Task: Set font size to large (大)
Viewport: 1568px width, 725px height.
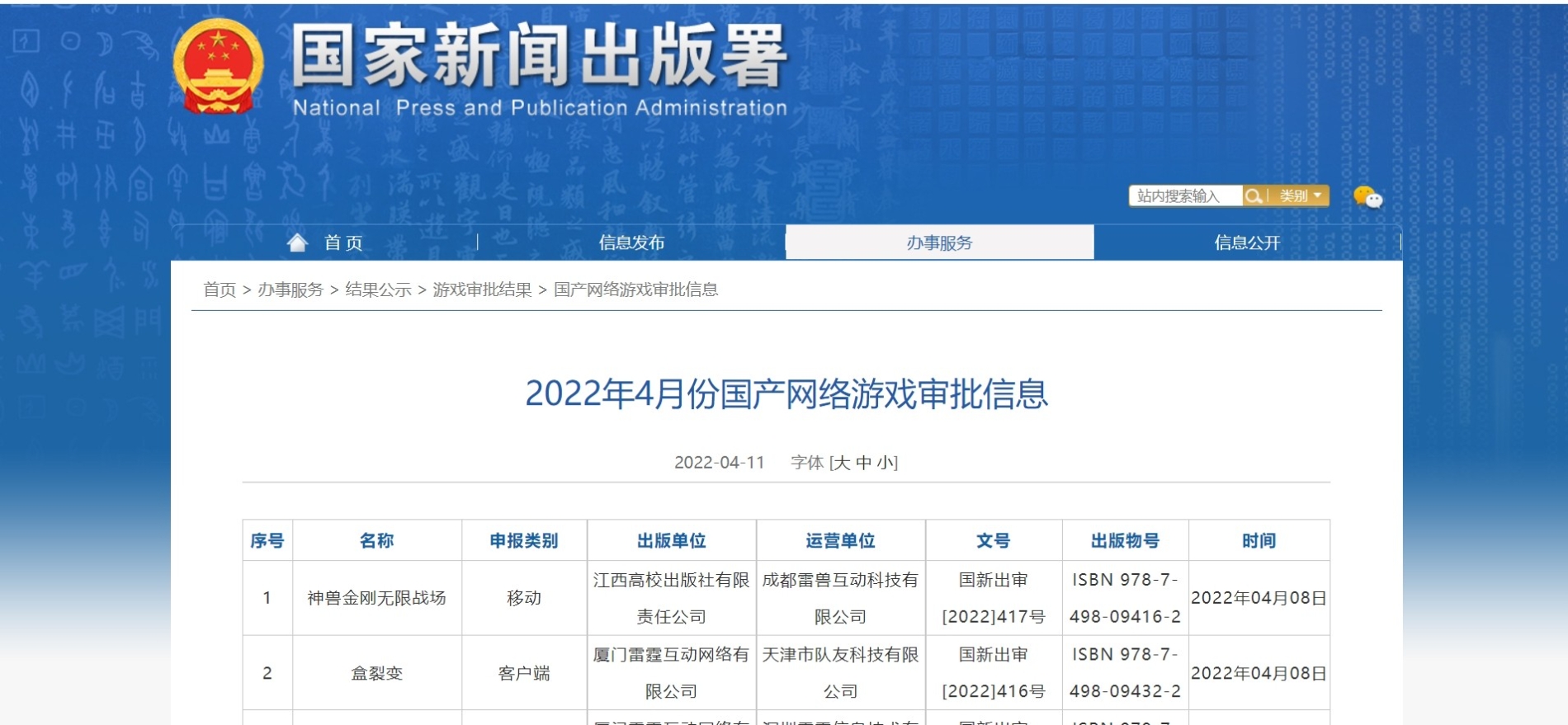Action: click(x=842, y=463)
